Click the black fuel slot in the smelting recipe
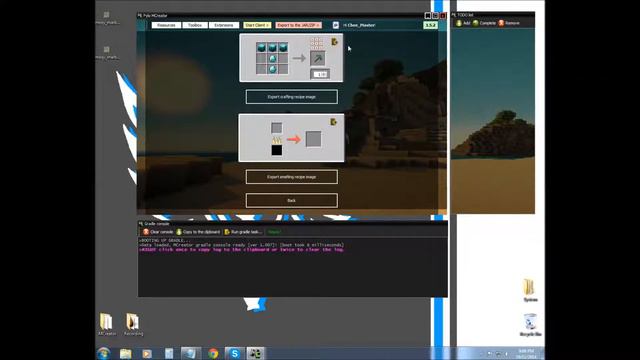 pyautogui.click(x=276, y=150)
